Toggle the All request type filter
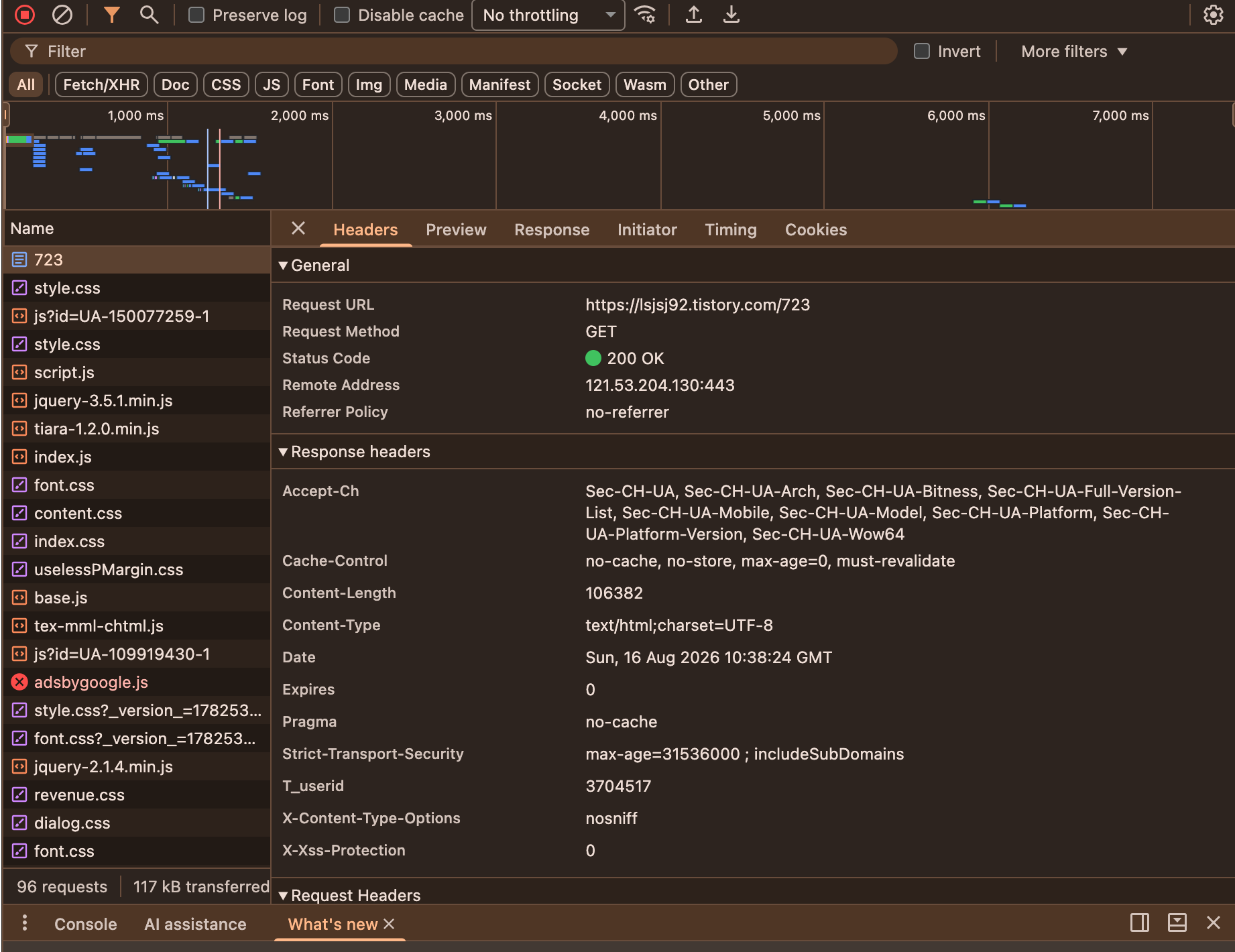 (26, 84)
